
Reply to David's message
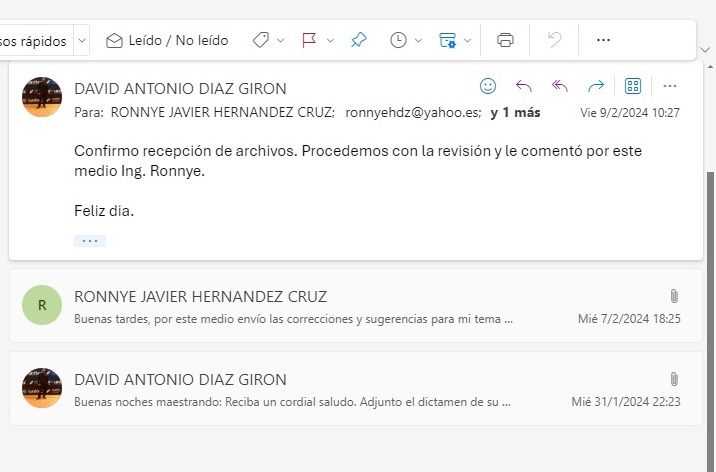(524, 86)
